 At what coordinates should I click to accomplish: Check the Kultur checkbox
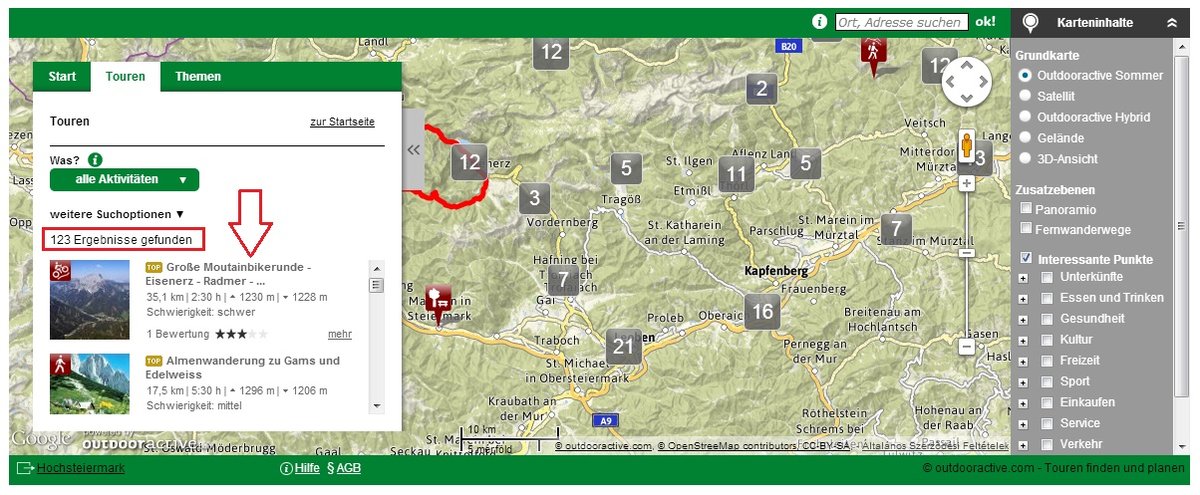pos(1047,340)
